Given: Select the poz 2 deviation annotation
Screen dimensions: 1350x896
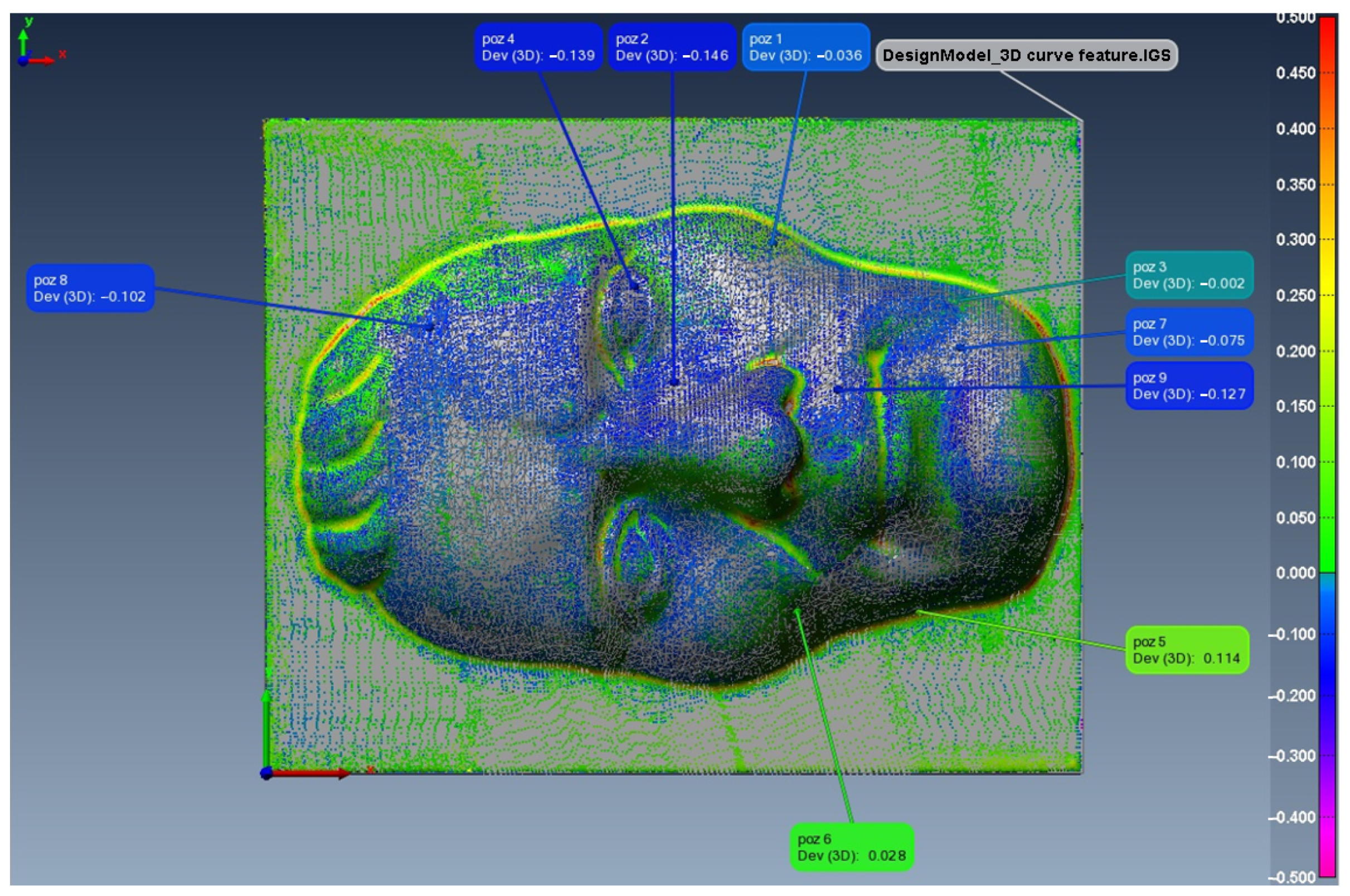Looking at the screenshot, I should tap(672, 47).
